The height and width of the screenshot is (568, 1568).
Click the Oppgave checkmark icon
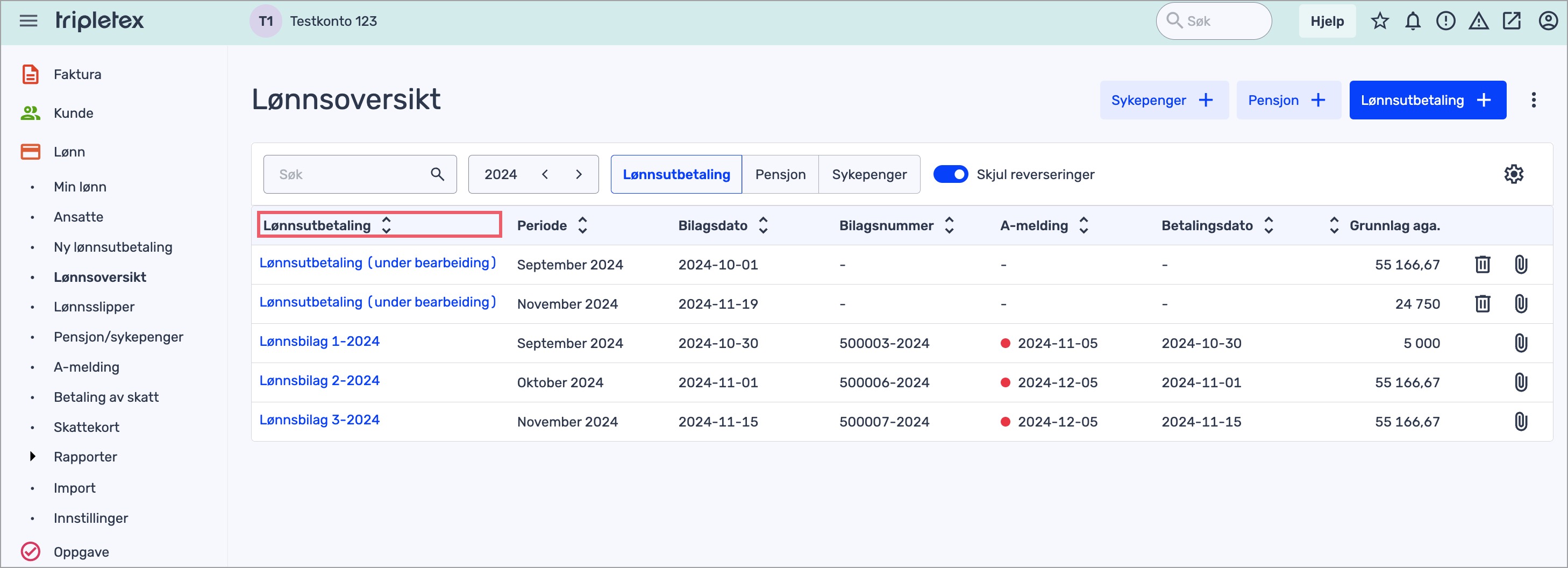(x=31, y=551)
